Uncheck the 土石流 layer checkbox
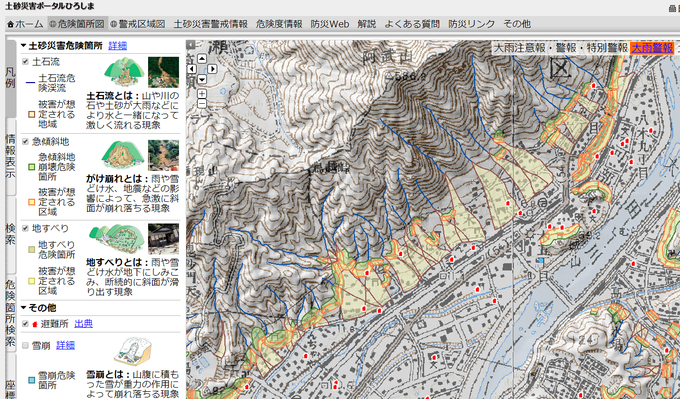The height and width of the screenshot is (399, 680). [x=25, y=62]
